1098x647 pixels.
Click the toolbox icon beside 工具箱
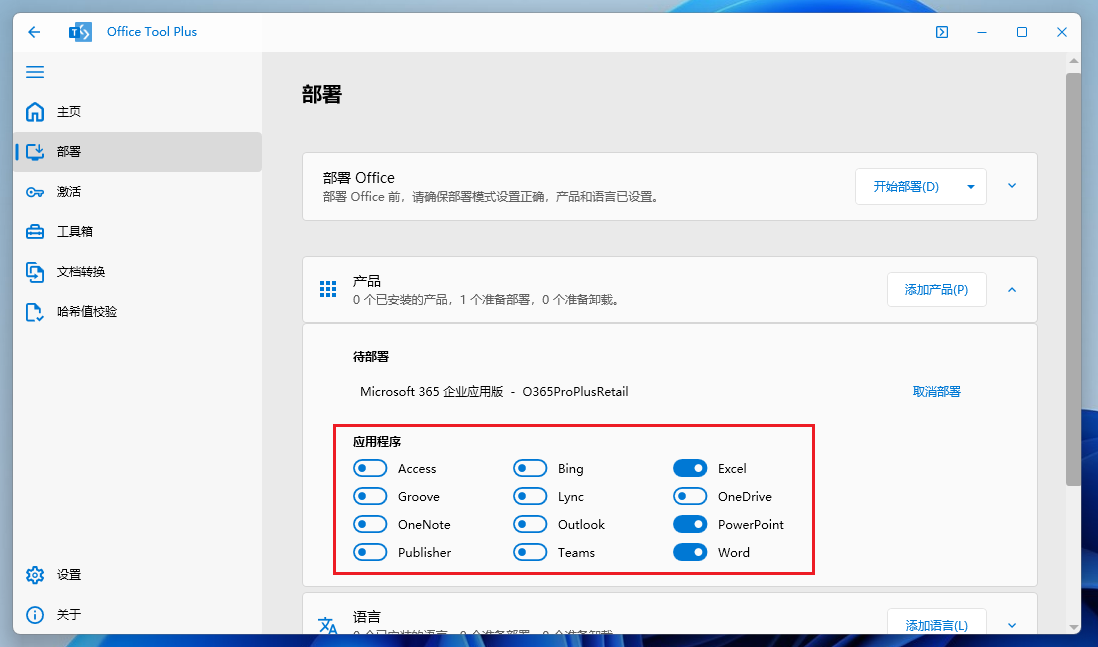coord(35,232)
